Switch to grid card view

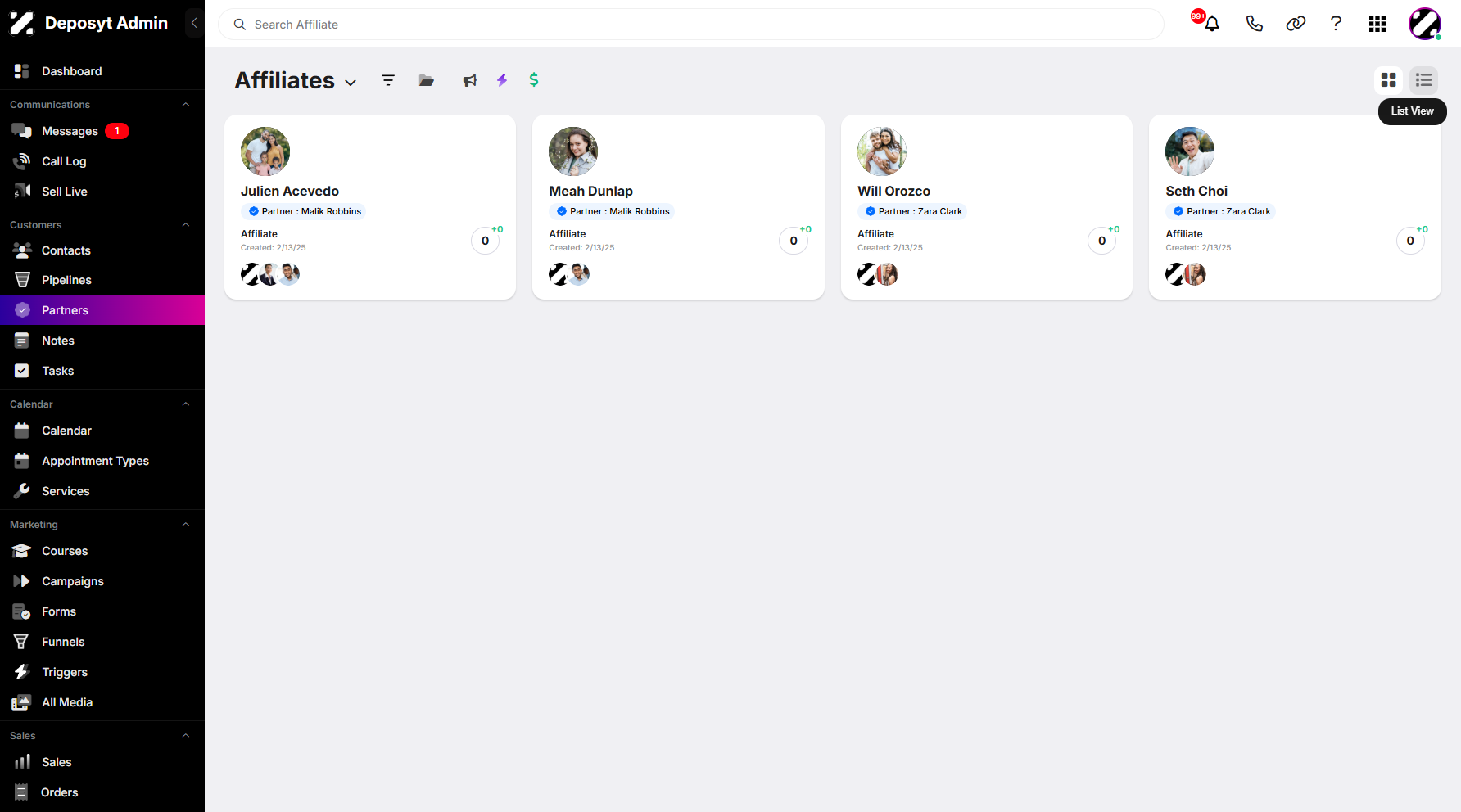(1388, 79)
